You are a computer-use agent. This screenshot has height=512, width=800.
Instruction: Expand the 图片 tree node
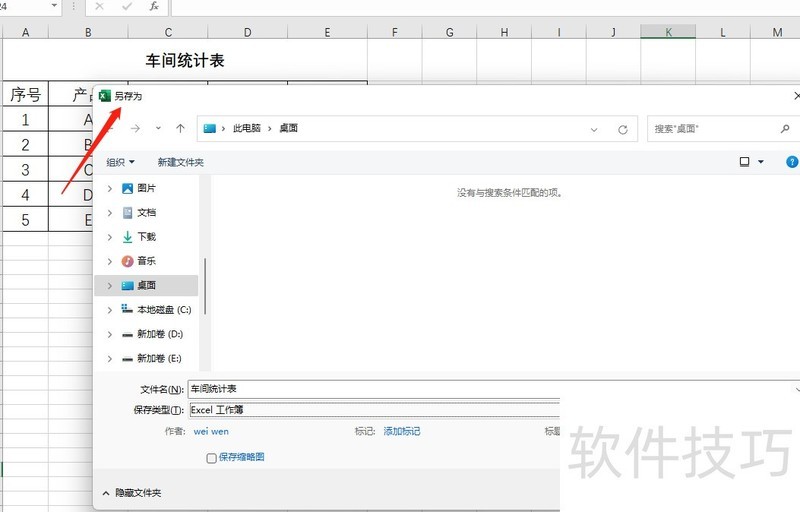(x=110, y=189)
